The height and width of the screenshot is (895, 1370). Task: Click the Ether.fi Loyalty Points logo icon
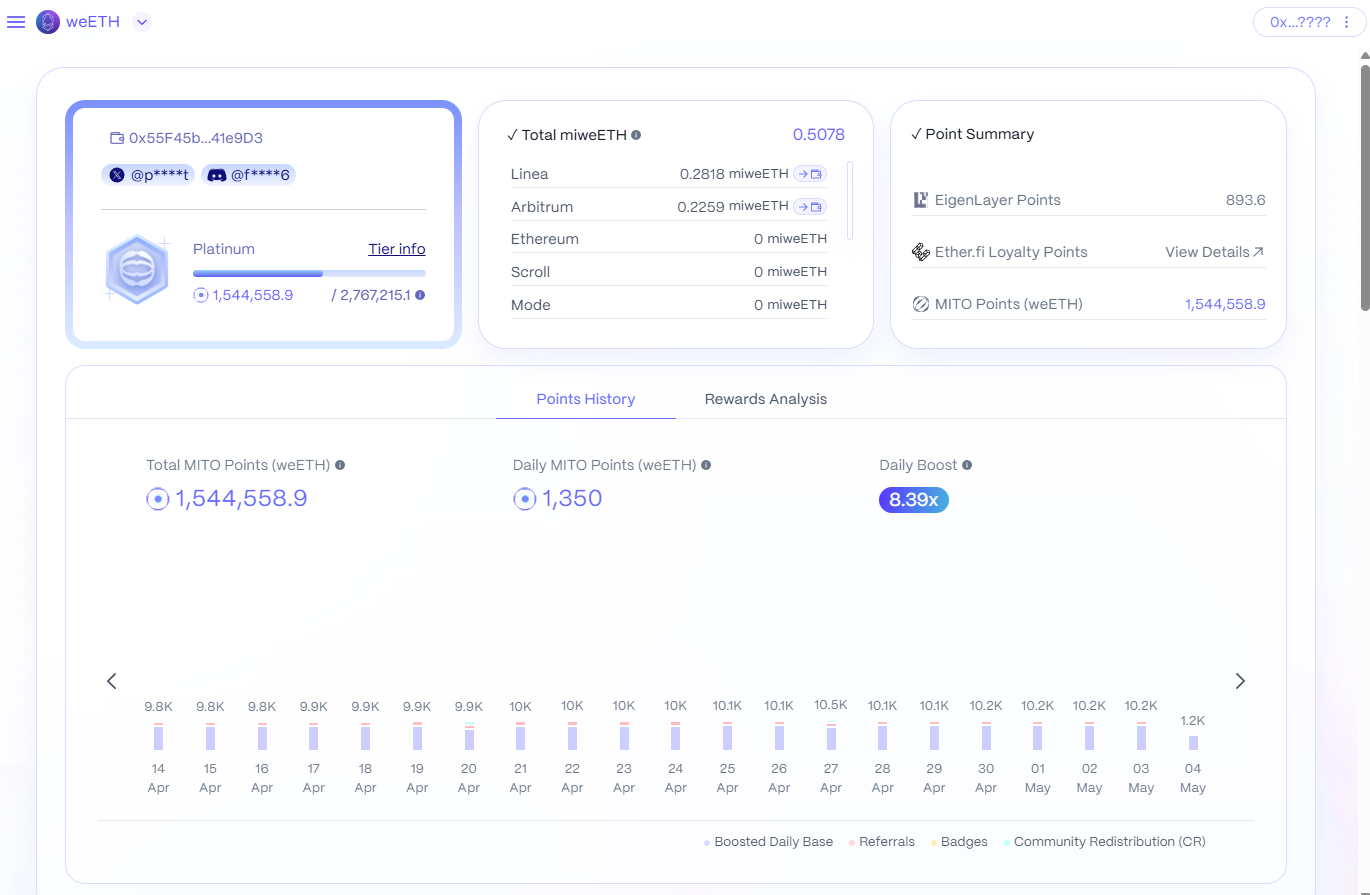(x=921, y=252)
